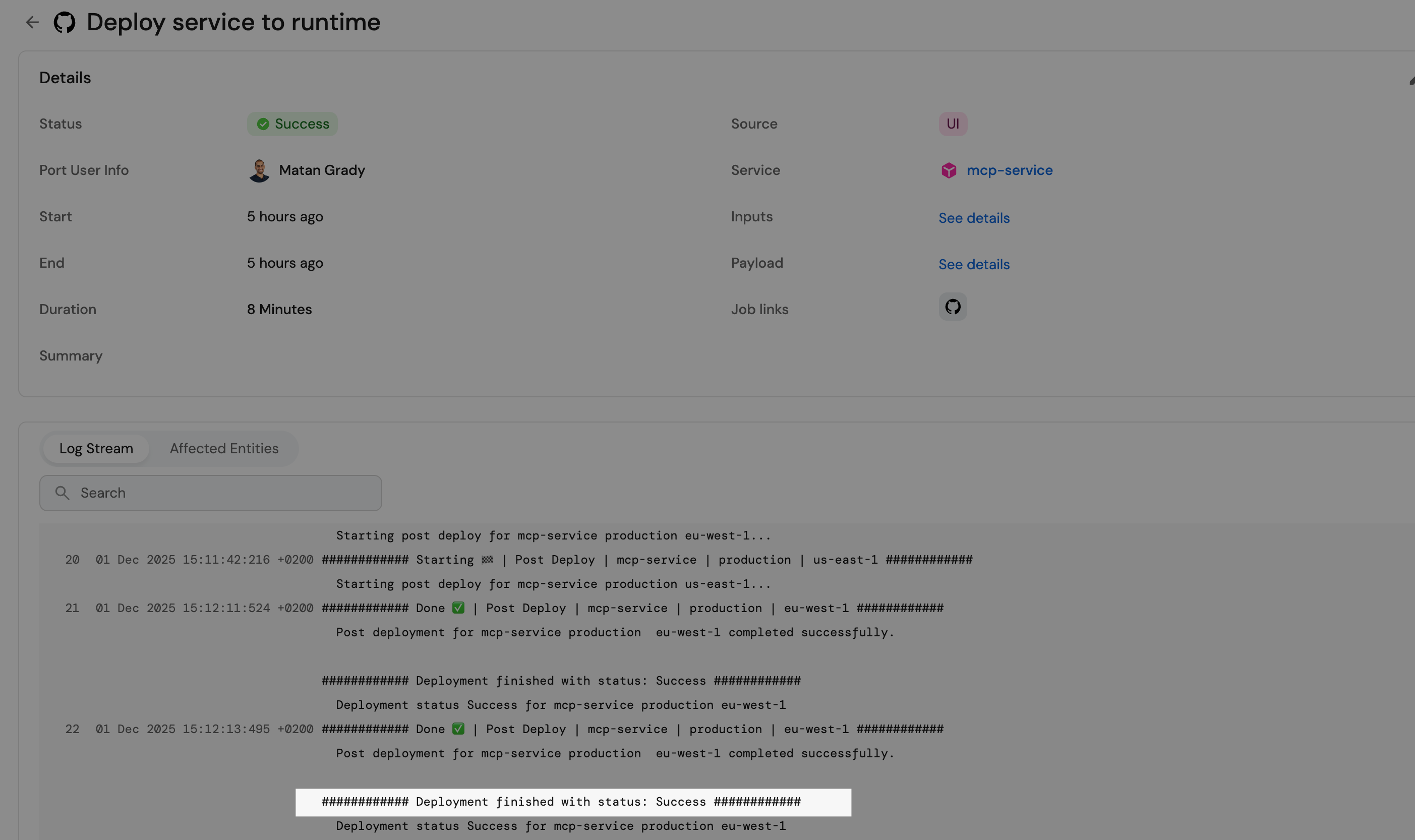
Task: Click the green Success status badge
Action: [292, 124]
